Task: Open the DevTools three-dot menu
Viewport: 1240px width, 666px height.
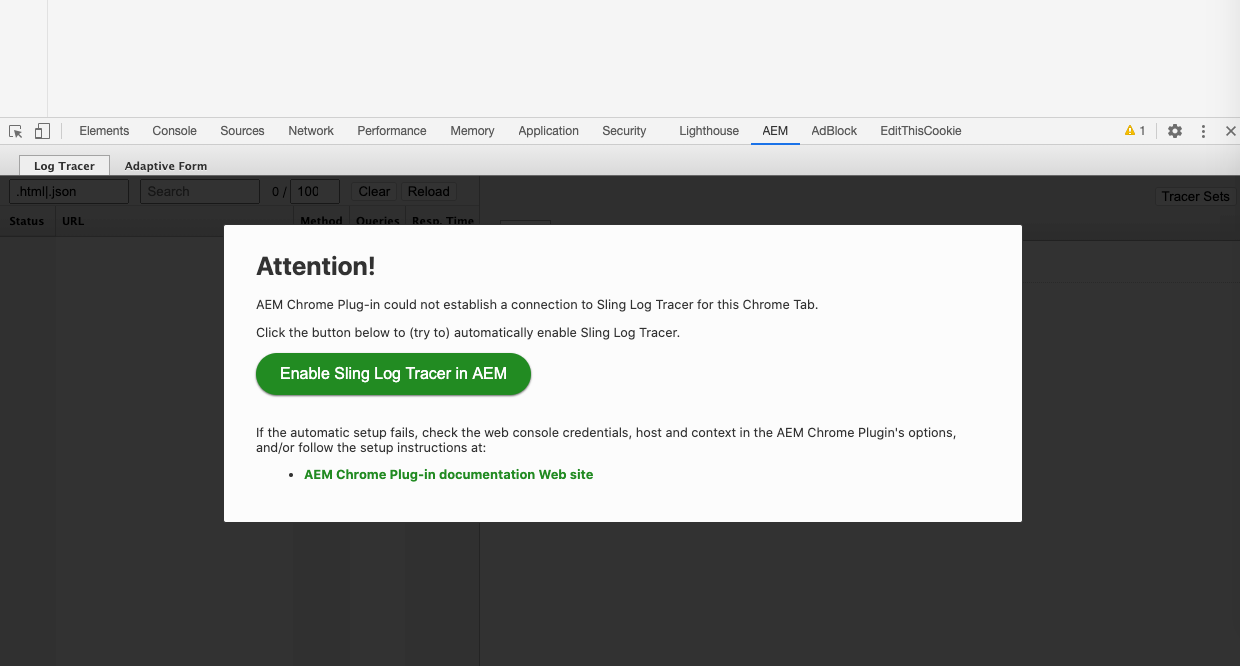Action: pyautogui.click(x=1203, y=131)
